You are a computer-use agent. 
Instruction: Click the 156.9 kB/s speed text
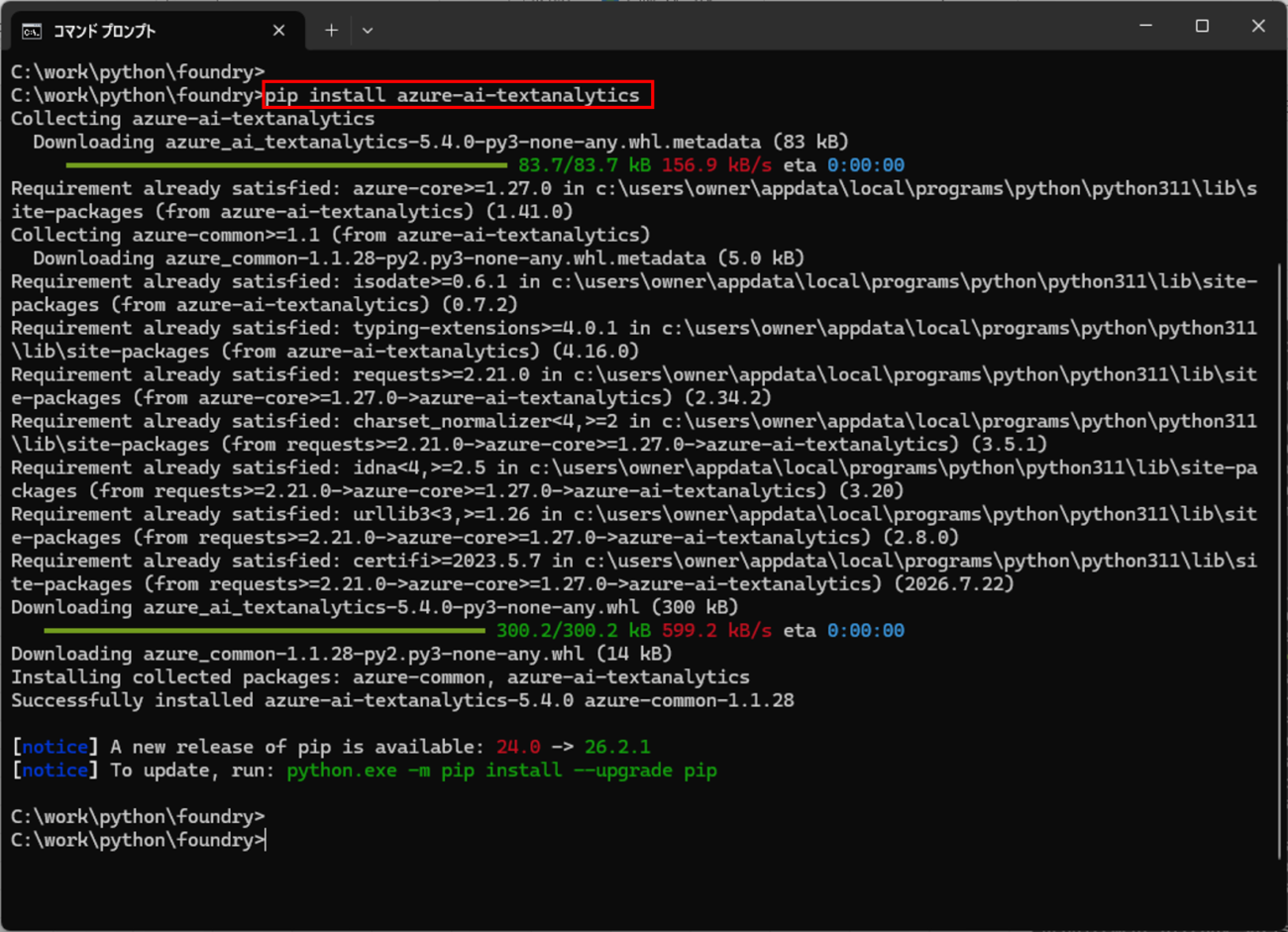tap(716, 165)
